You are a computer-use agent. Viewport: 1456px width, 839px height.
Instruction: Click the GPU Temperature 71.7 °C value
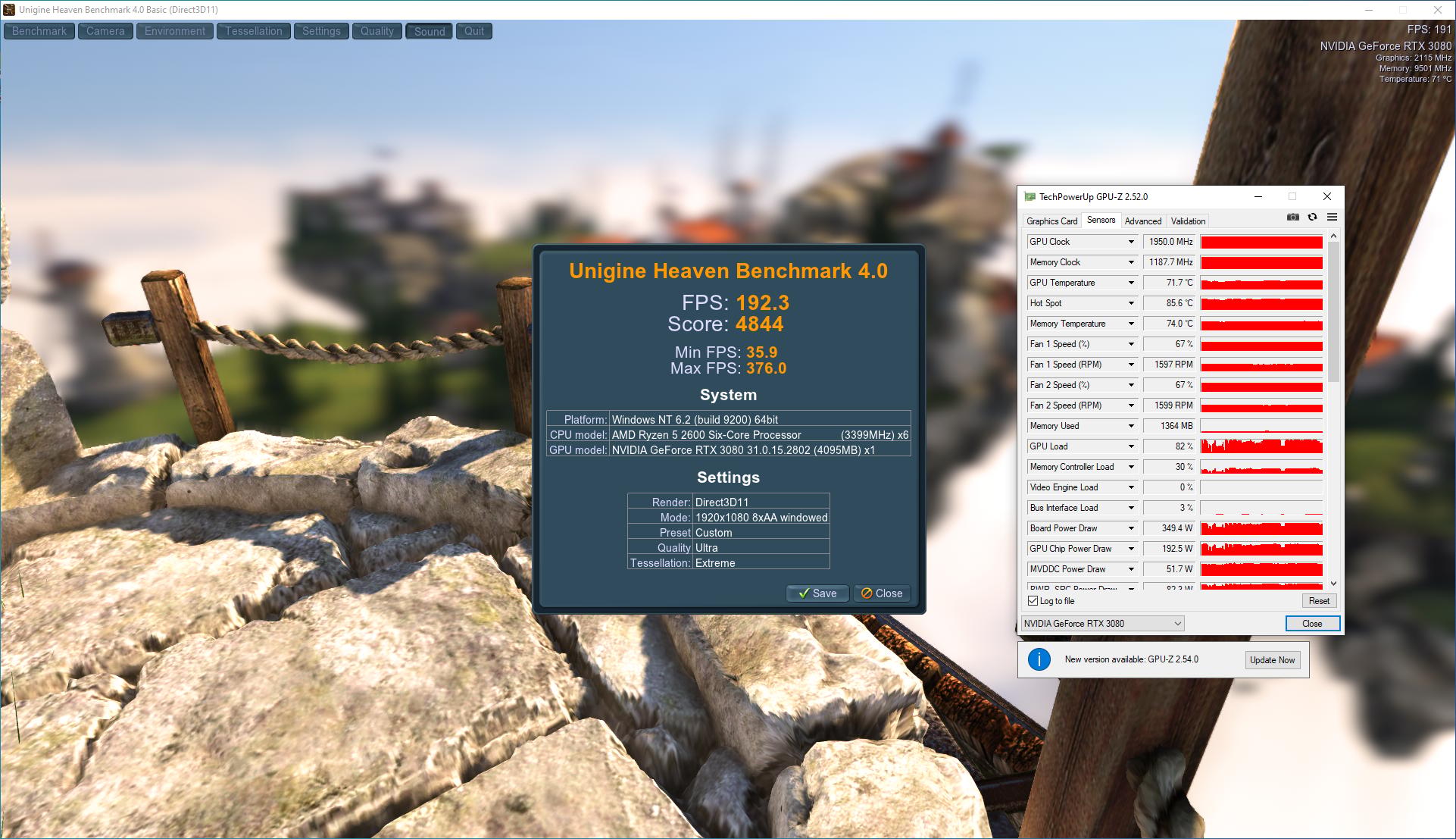point(1170,283)
